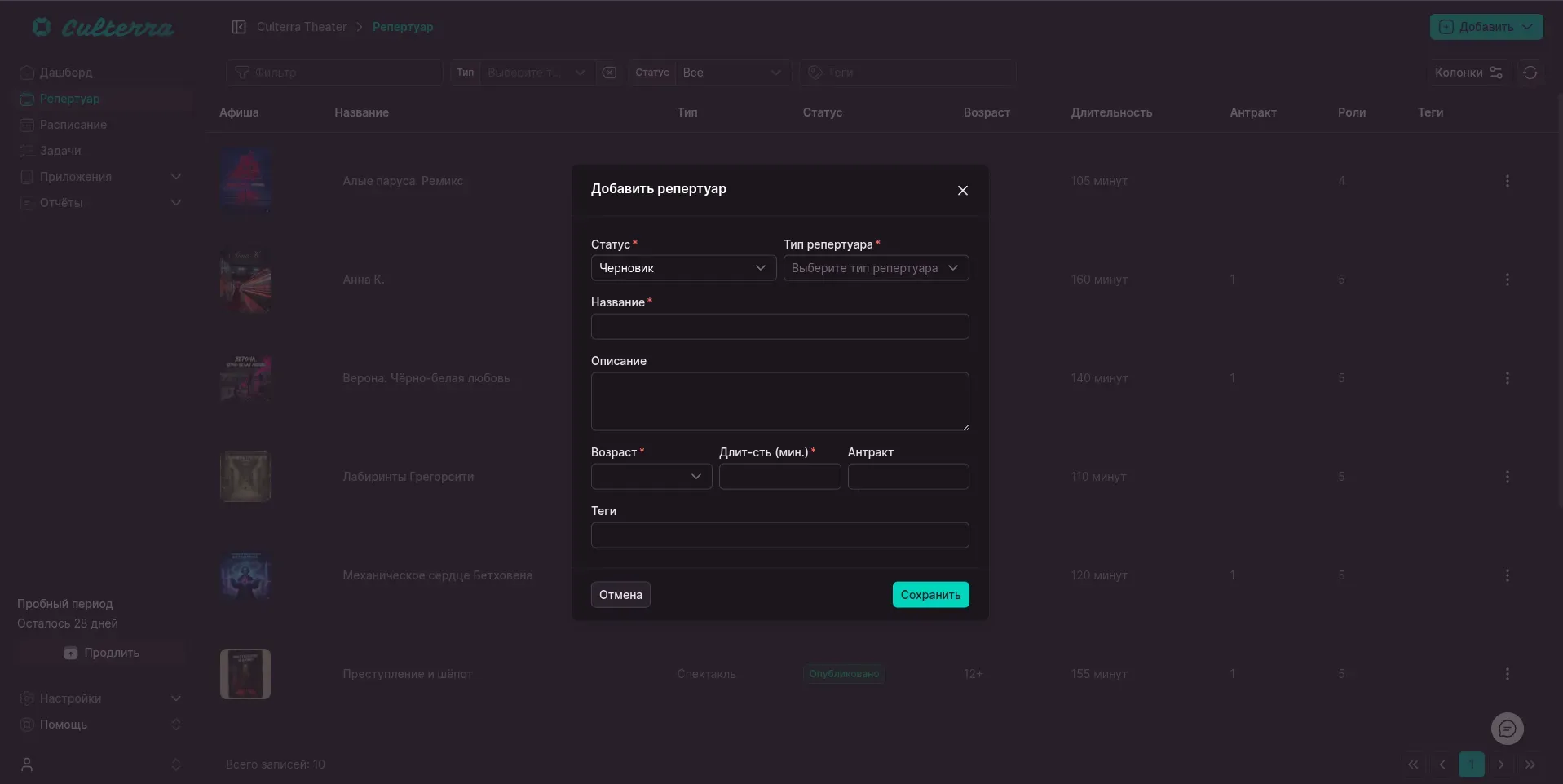Click the profile switcher chevrons at sidebar bottom
This screenshot has height=784, width=1563.
[175, 764]
